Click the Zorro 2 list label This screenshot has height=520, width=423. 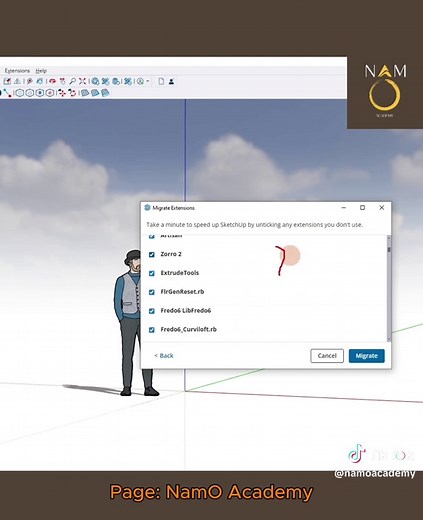(171, 254)
